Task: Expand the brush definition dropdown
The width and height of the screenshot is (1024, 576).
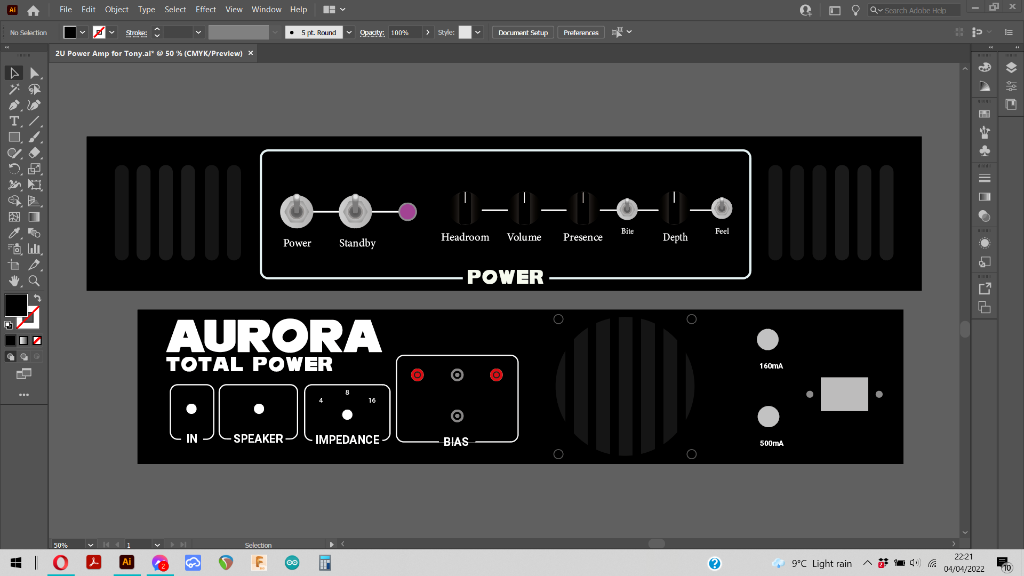Action: [x=349, y=32]
